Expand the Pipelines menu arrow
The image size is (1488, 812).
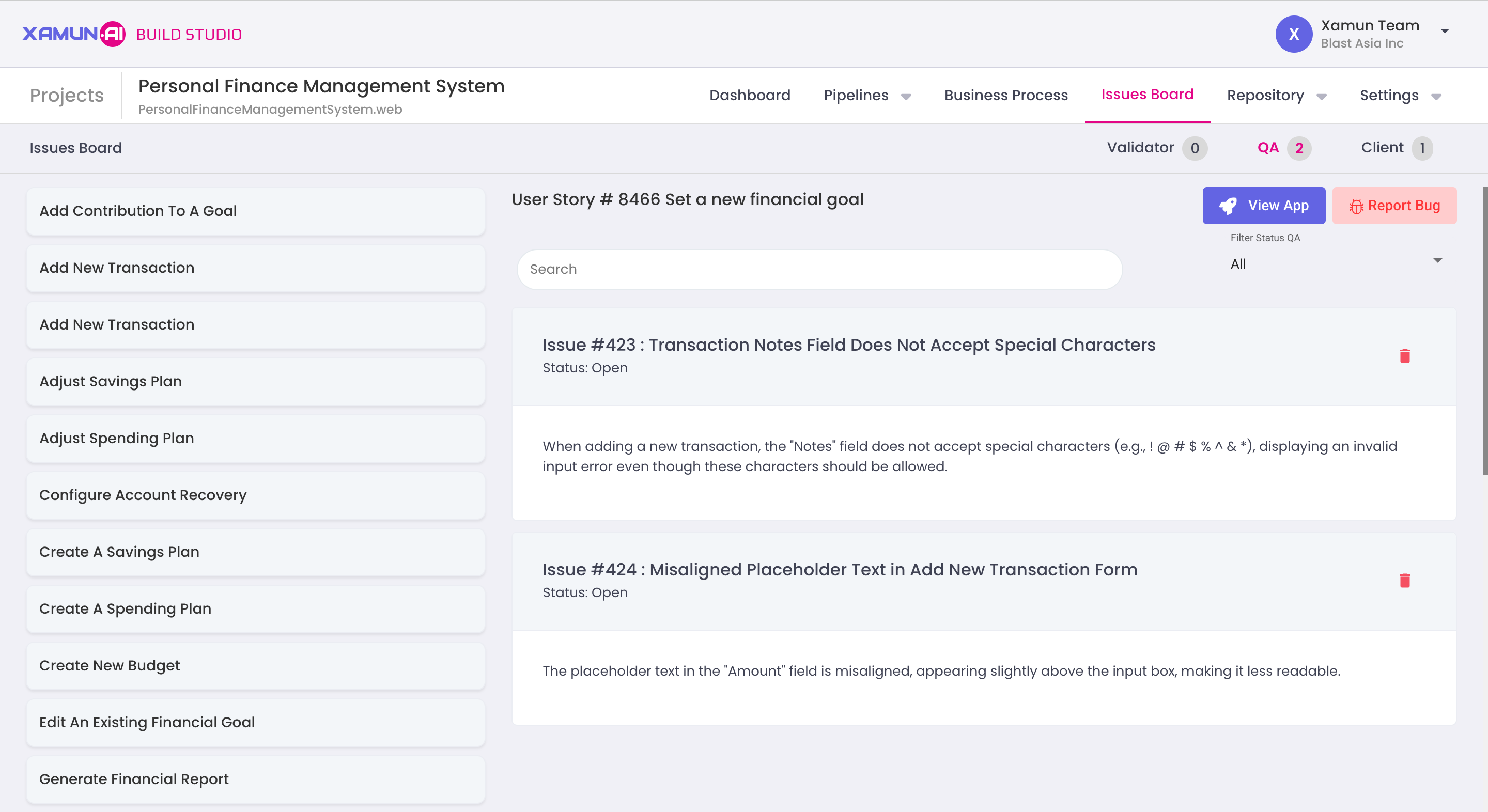906,97
